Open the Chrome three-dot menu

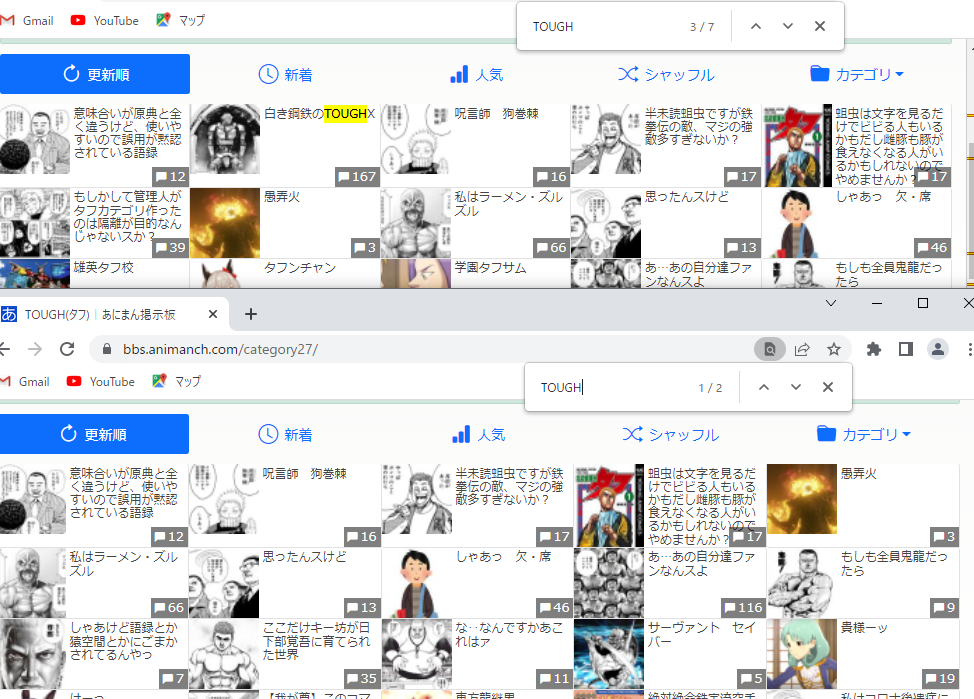(x=968, y=349)
